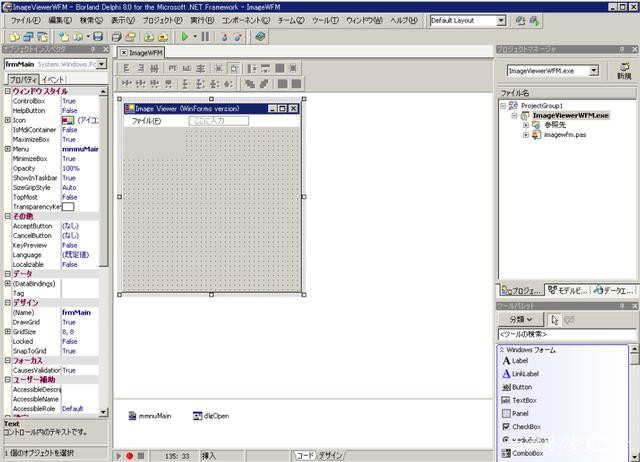Collapse the ウィンドウ スタイル property category
This screenshot has width=640, height=462.
[x=7, y=91]
